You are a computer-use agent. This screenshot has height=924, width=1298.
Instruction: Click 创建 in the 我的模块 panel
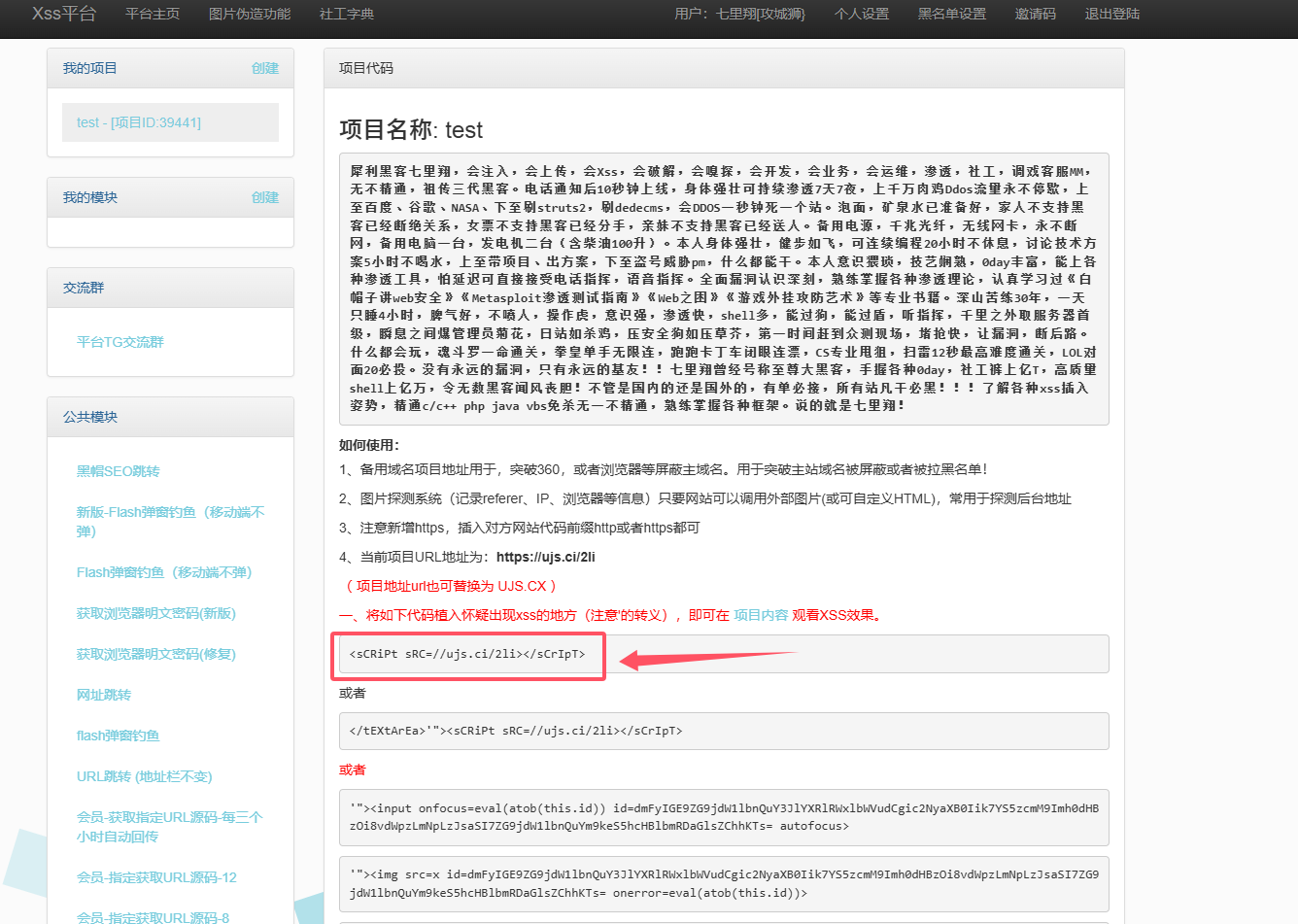coord(265,197)
